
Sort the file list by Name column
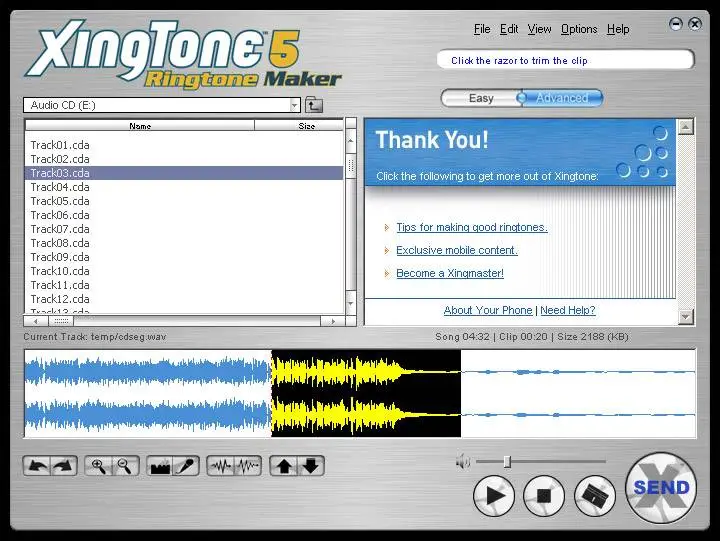(x=140, y=125)
